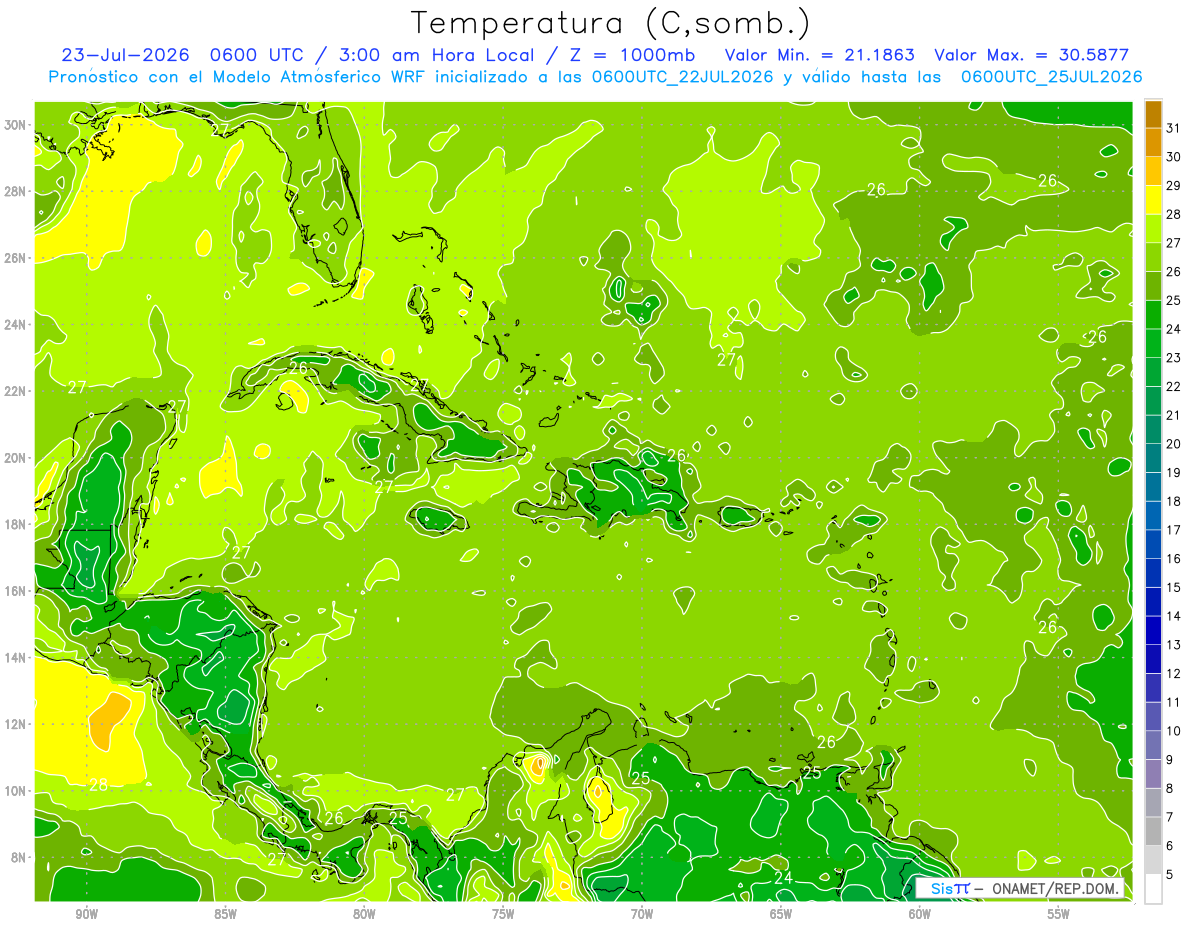Image resolution: width=1200 pixels, height=927 pixels.
Task: Click the purple color bar segment between 9 and 10
Action: tap(1153, 745)
